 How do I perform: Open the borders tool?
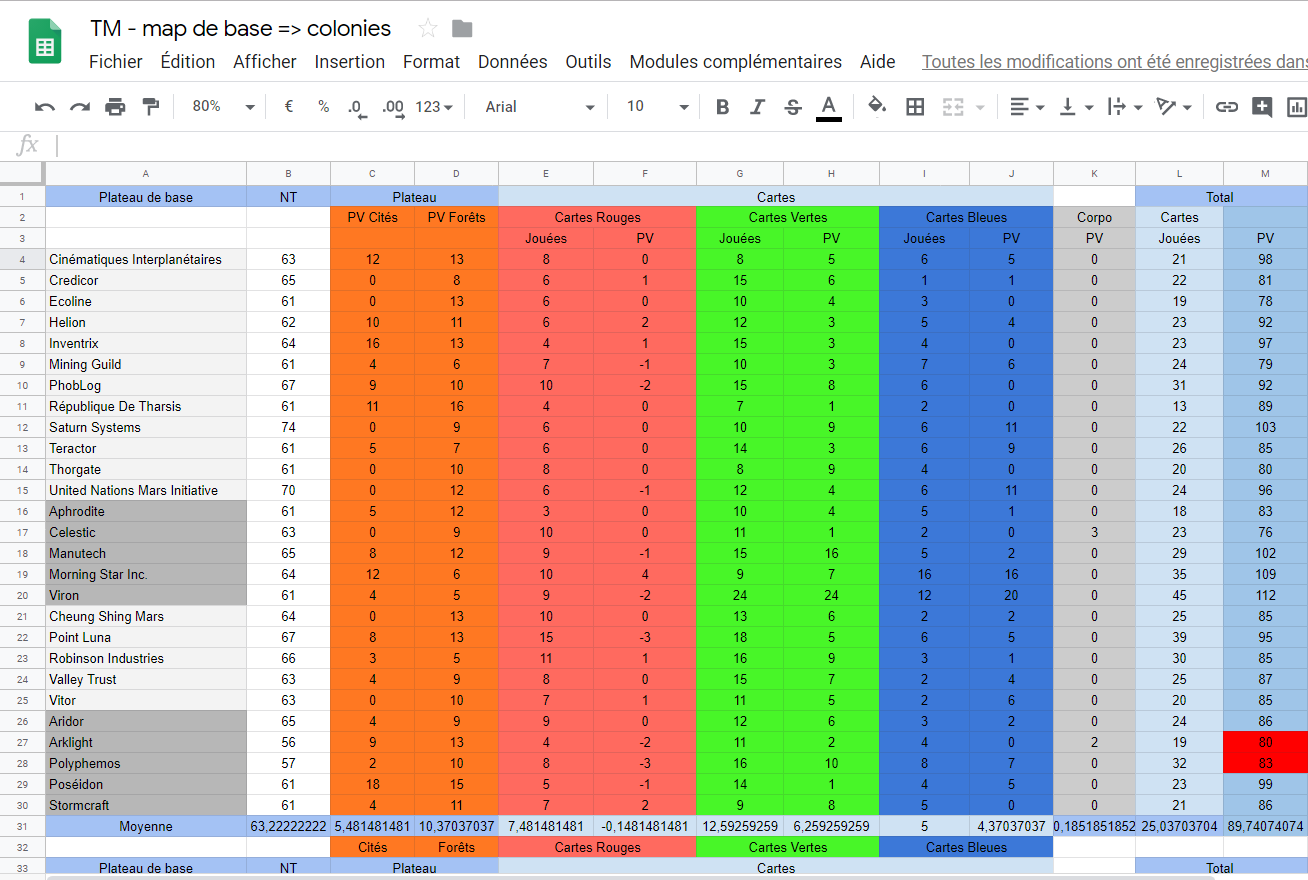915,107
